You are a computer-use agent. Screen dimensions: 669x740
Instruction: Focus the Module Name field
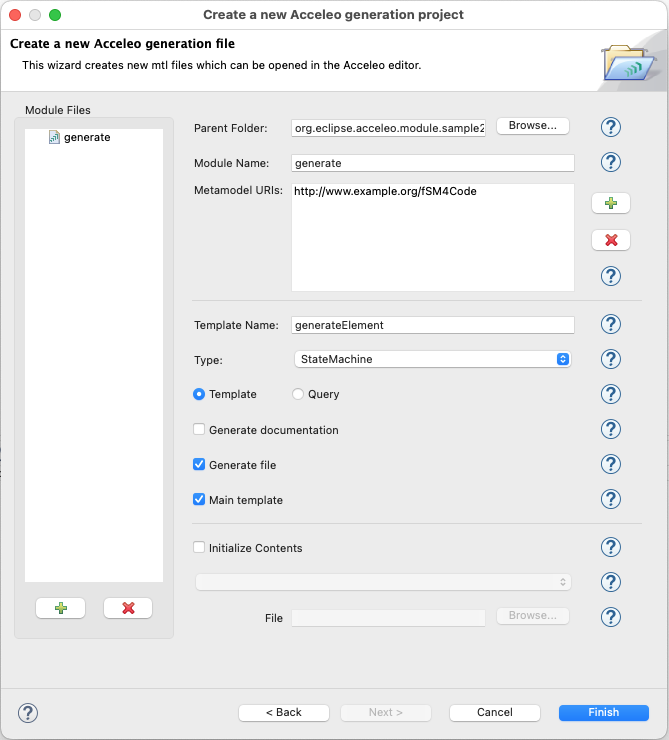tap(433, 163)
